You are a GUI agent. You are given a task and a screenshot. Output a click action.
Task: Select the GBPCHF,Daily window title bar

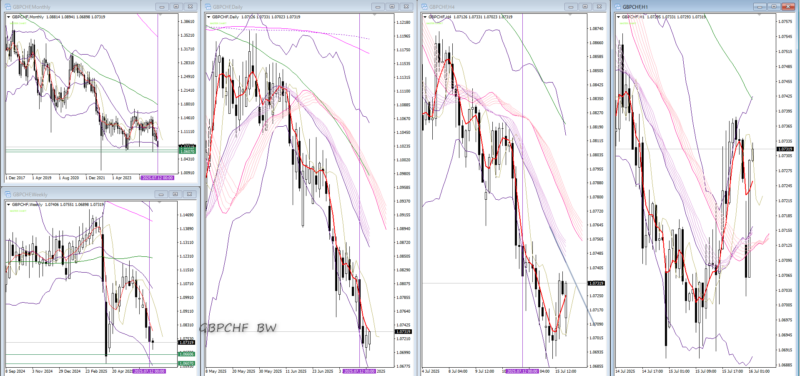(308, 7)
